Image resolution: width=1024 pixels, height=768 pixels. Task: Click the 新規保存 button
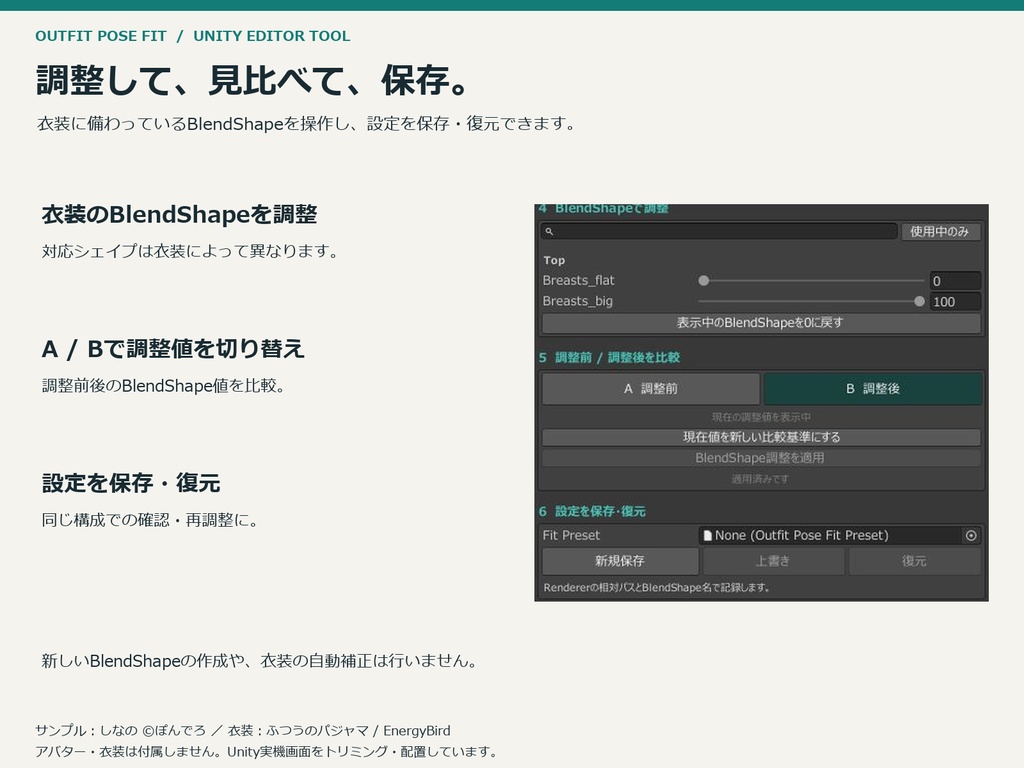(620, 561)
